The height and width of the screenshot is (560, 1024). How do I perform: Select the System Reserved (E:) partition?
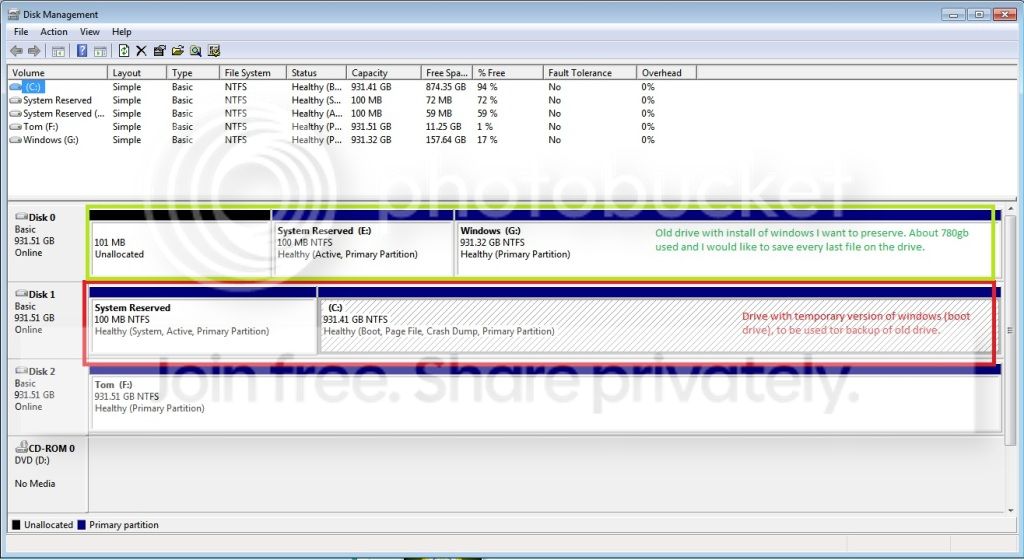click(362, 243)
